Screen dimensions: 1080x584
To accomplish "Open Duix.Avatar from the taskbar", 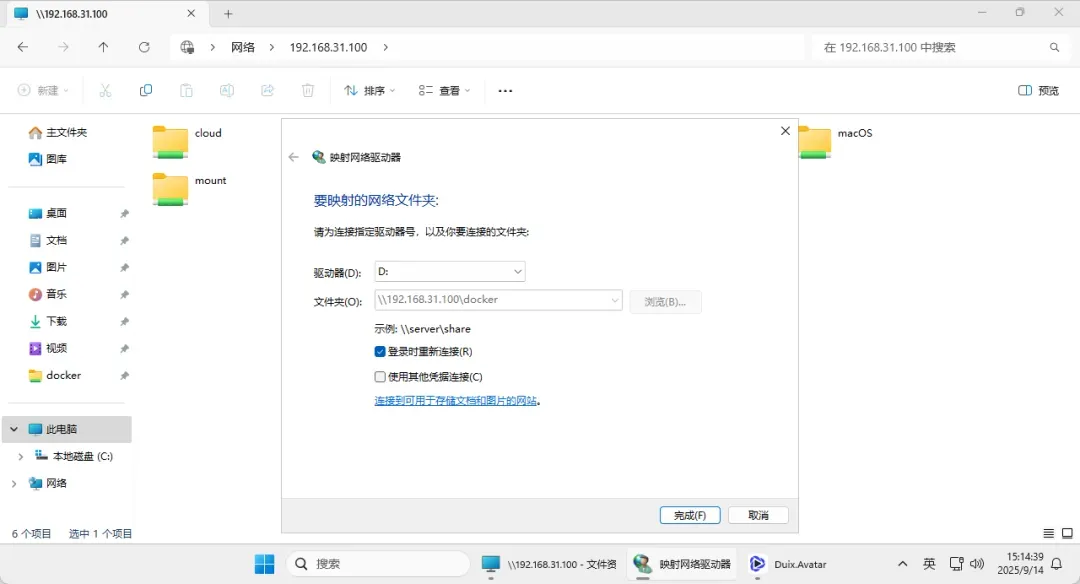I will pos(789,564).
